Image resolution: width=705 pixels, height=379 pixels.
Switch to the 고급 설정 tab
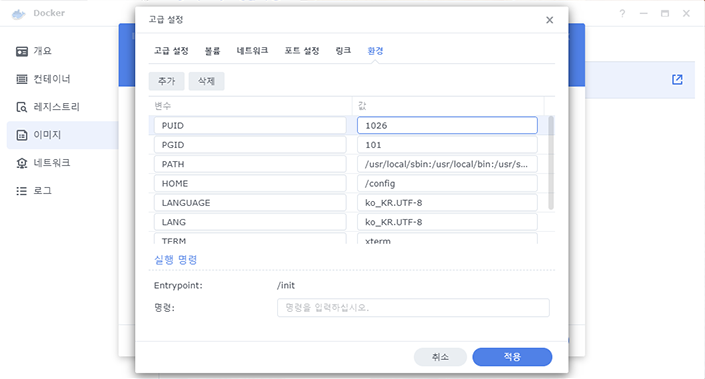coord(171,50)
